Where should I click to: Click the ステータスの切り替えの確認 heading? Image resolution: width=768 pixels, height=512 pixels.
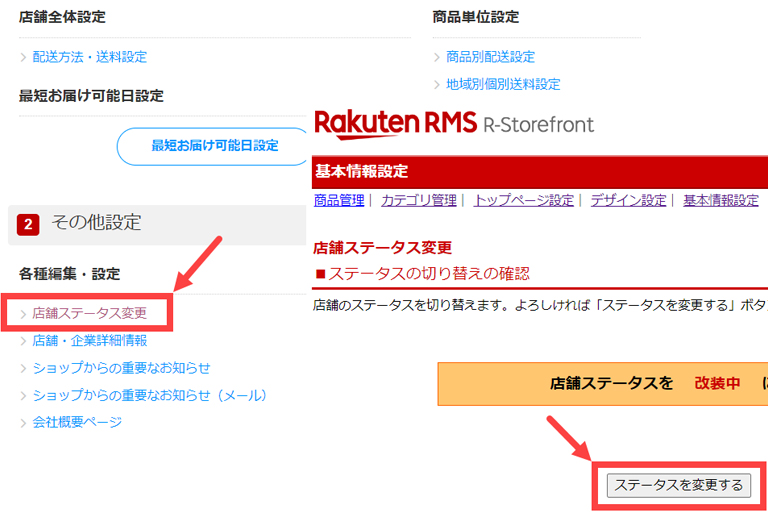click(x=423, y=273)
